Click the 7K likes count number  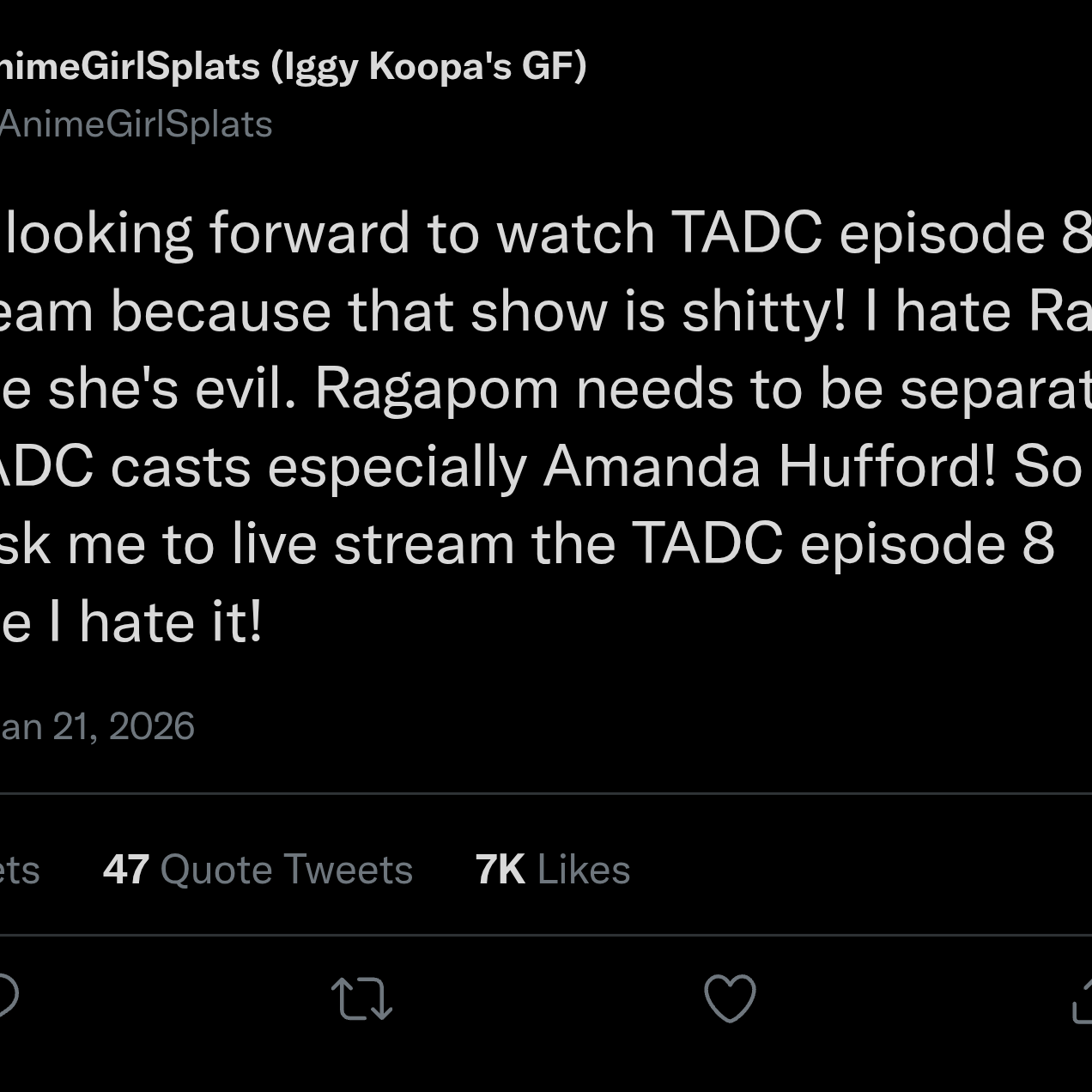500,869
